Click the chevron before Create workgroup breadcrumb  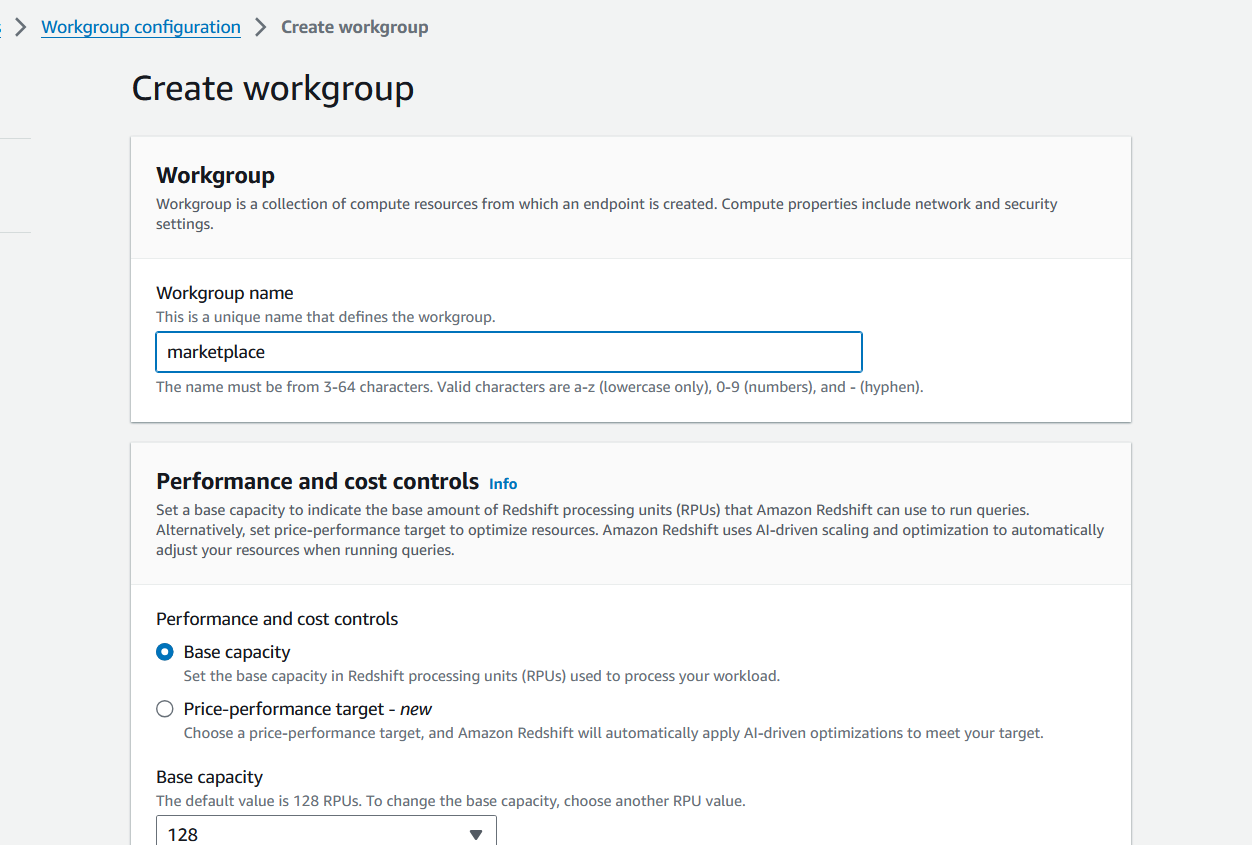coord(261,27)
